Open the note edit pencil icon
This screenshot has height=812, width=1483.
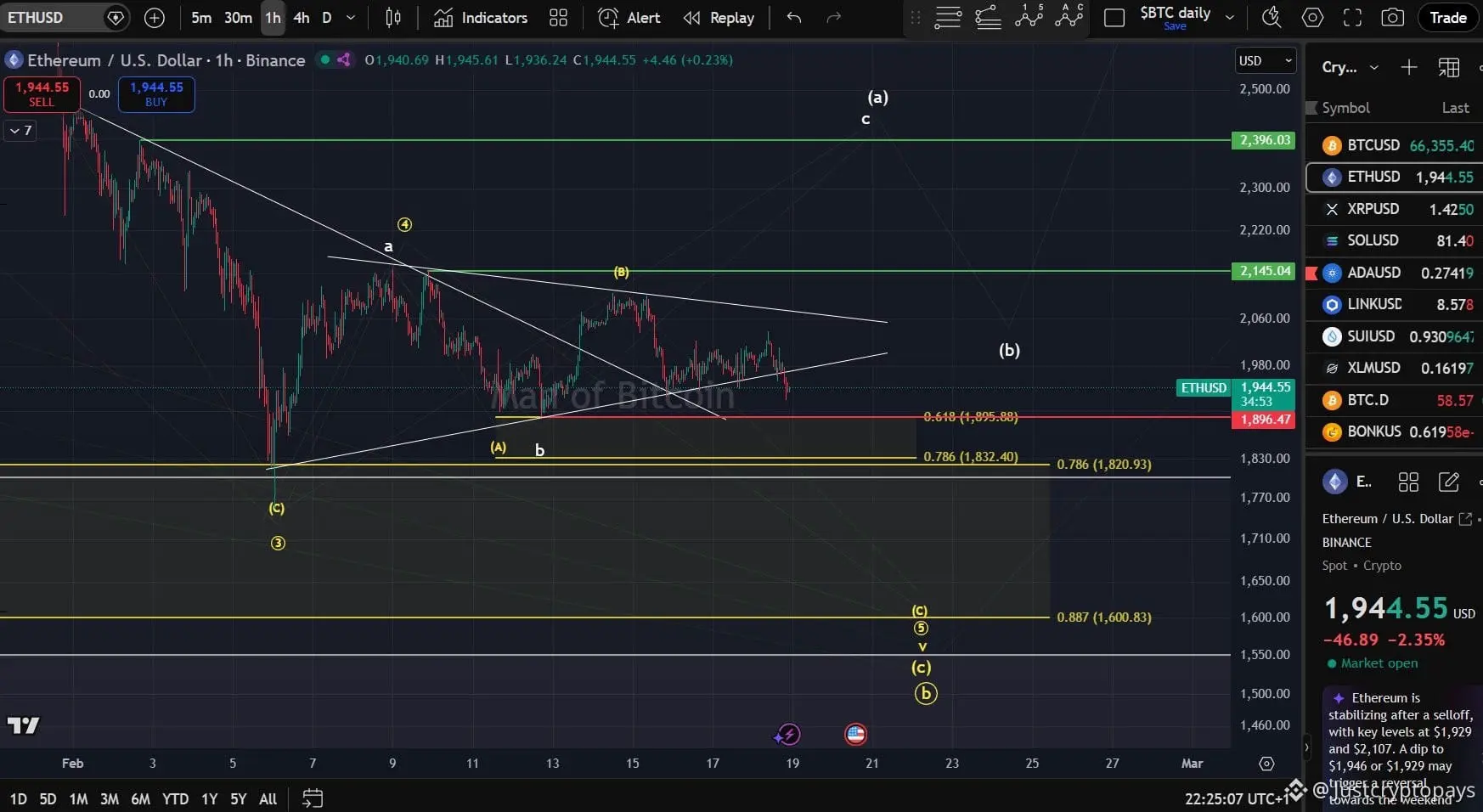1448,482
